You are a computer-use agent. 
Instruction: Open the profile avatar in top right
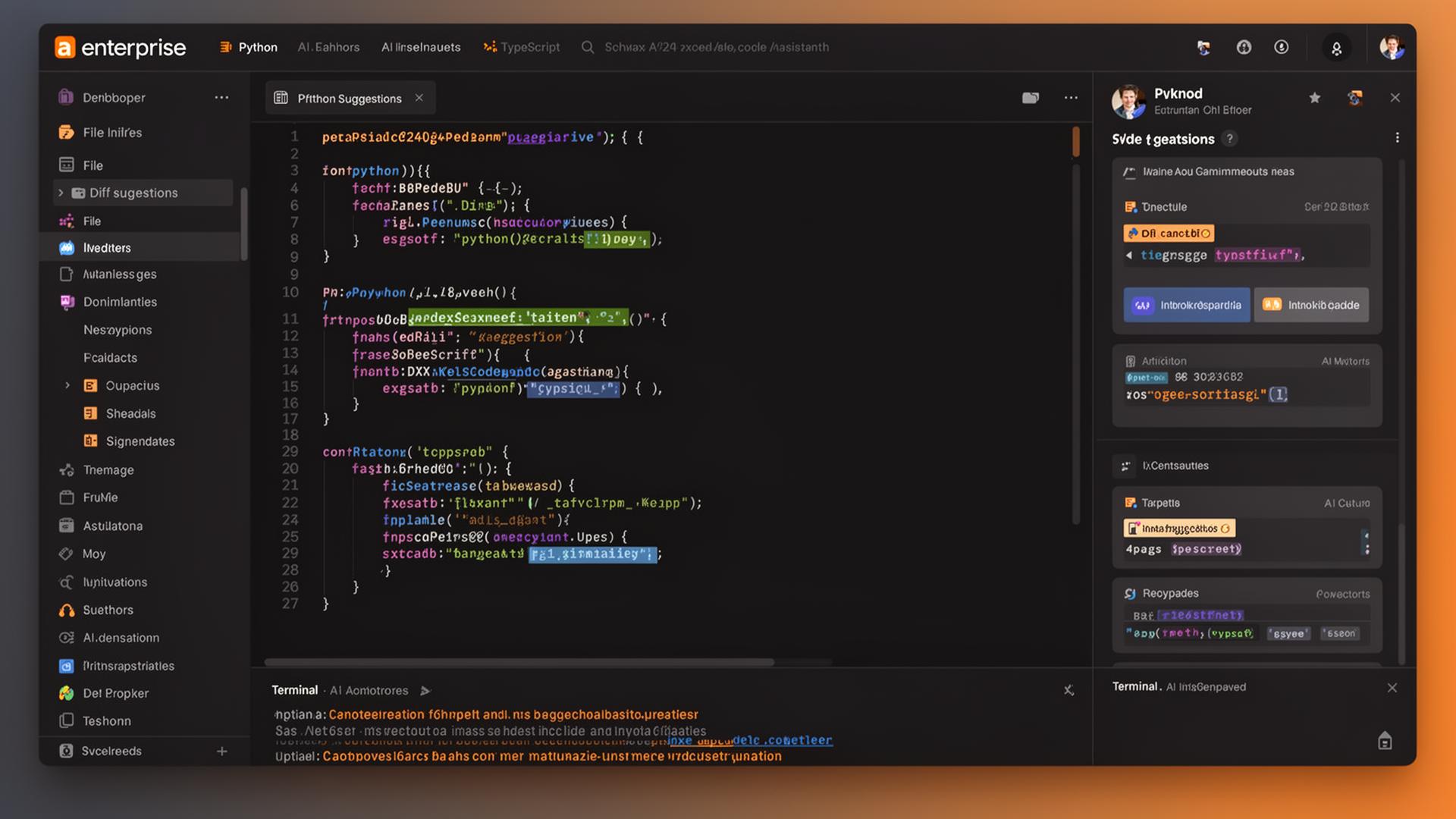point(1392,47)
